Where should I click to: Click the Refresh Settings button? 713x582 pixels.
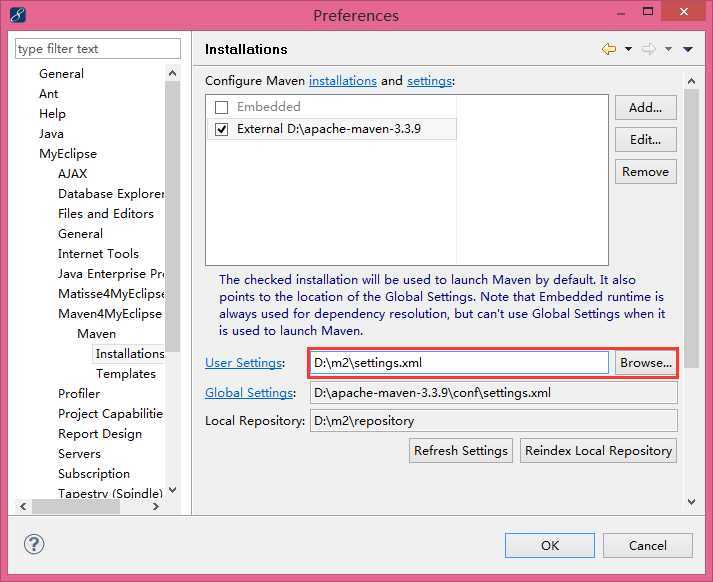click(x=461, y=451)
